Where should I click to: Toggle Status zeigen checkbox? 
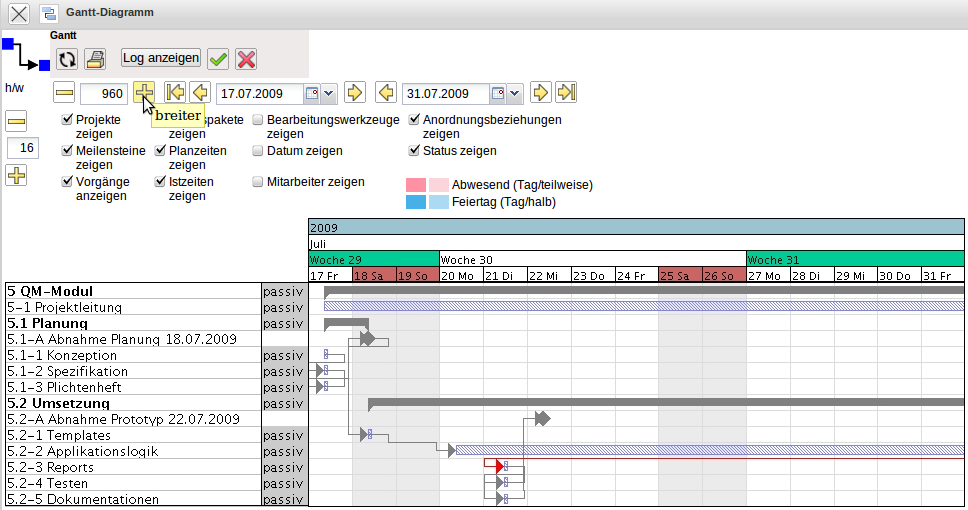(415, 151)
